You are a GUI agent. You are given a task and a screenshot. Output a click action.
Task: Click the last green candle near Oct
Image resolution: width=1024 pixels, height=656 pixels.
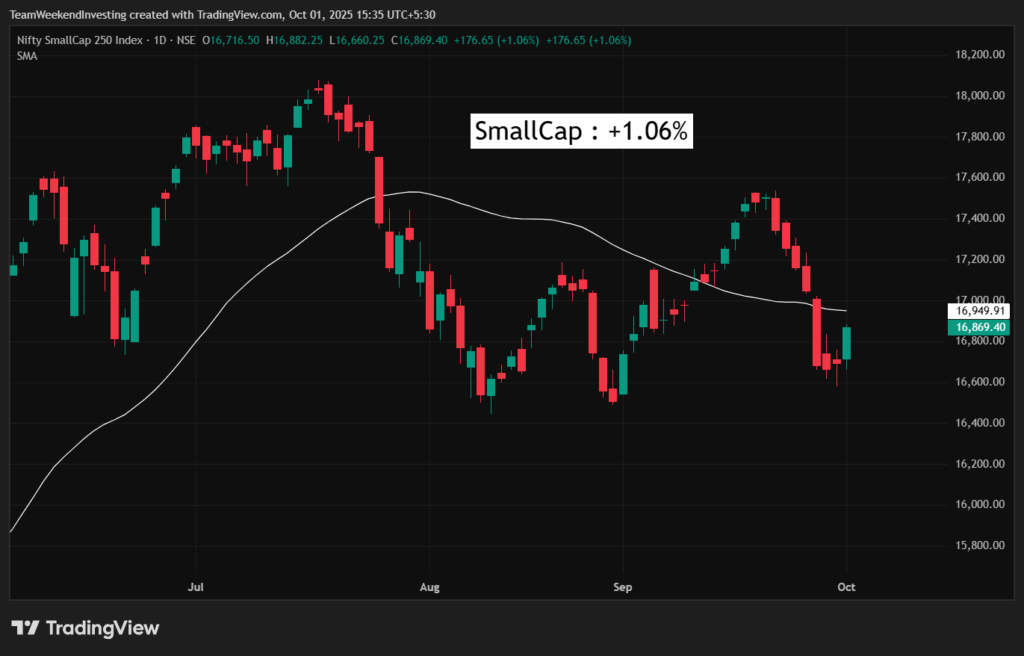[x=847, y=343]
